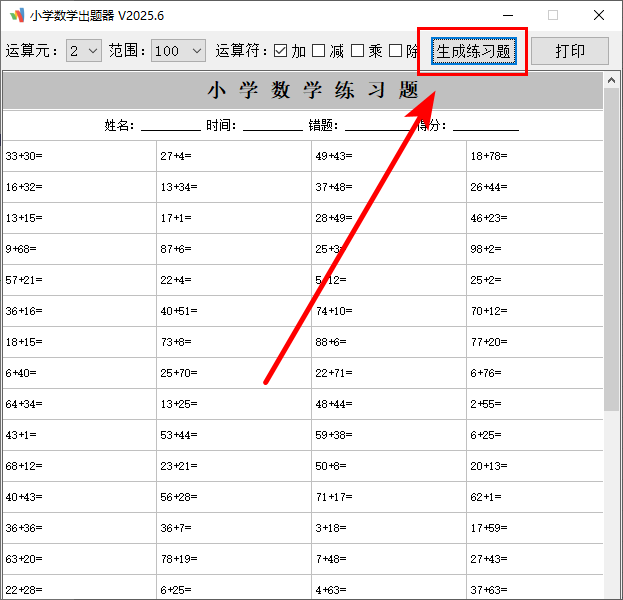Screen dimensions: 623x600
Task: Click the 时间 label
Action: point(221,126)
